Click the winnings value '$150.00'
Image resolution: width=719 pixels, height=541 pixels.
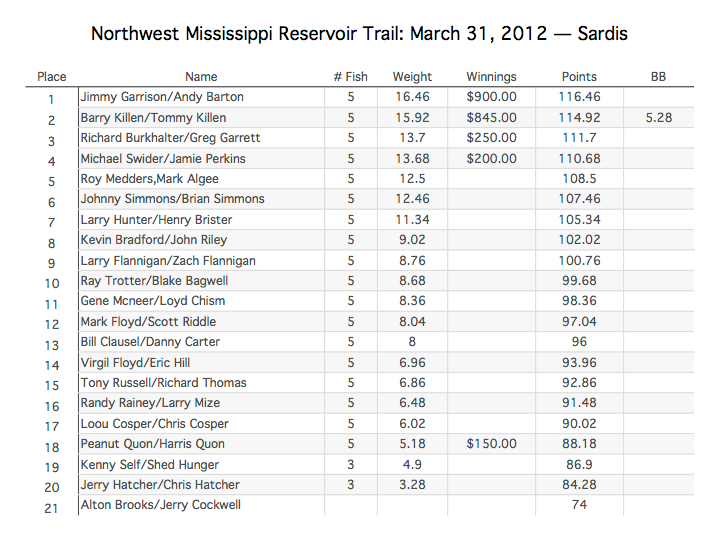492,444
